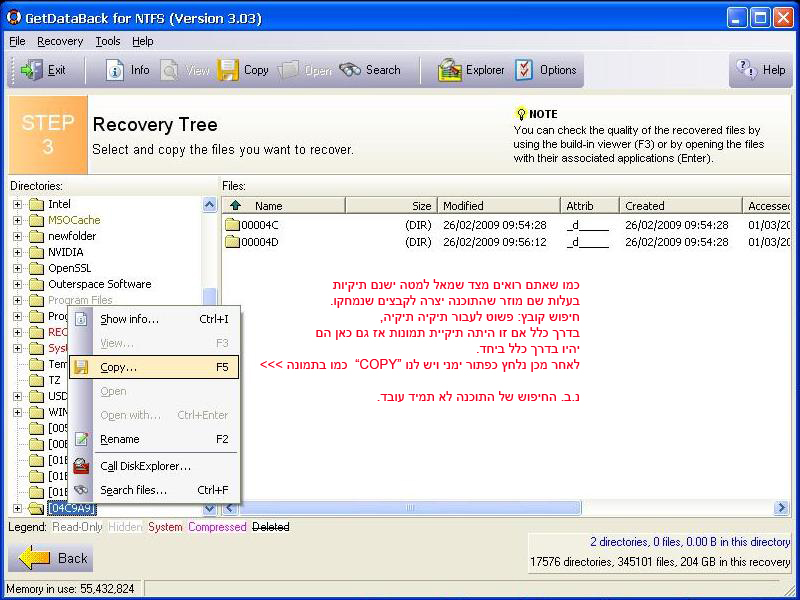Click the files horizontal scrollbar thumb
The width and height of the screenshot is (800, 600).
pos(410,508)
